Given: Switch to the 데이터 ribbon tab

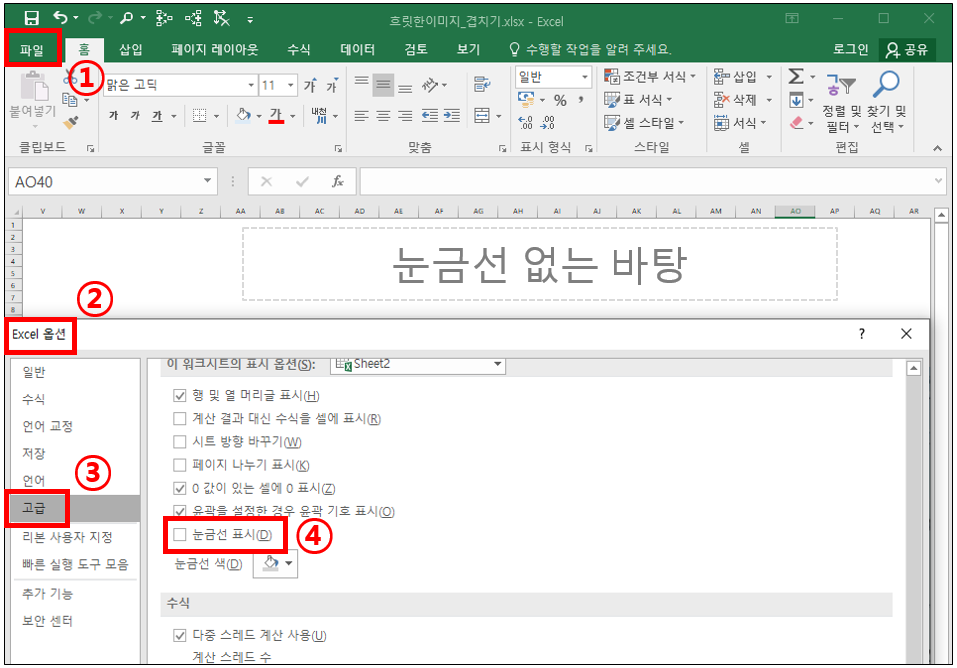Looking at the screenshot, I should (x=358, y=49).
